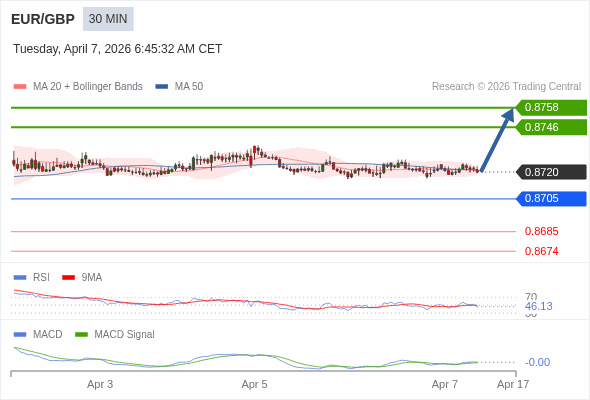Click the MA 20 + Bollinger Bands legend swatch
This screenshot has width=590, height=400.
[x=20, y=87]
